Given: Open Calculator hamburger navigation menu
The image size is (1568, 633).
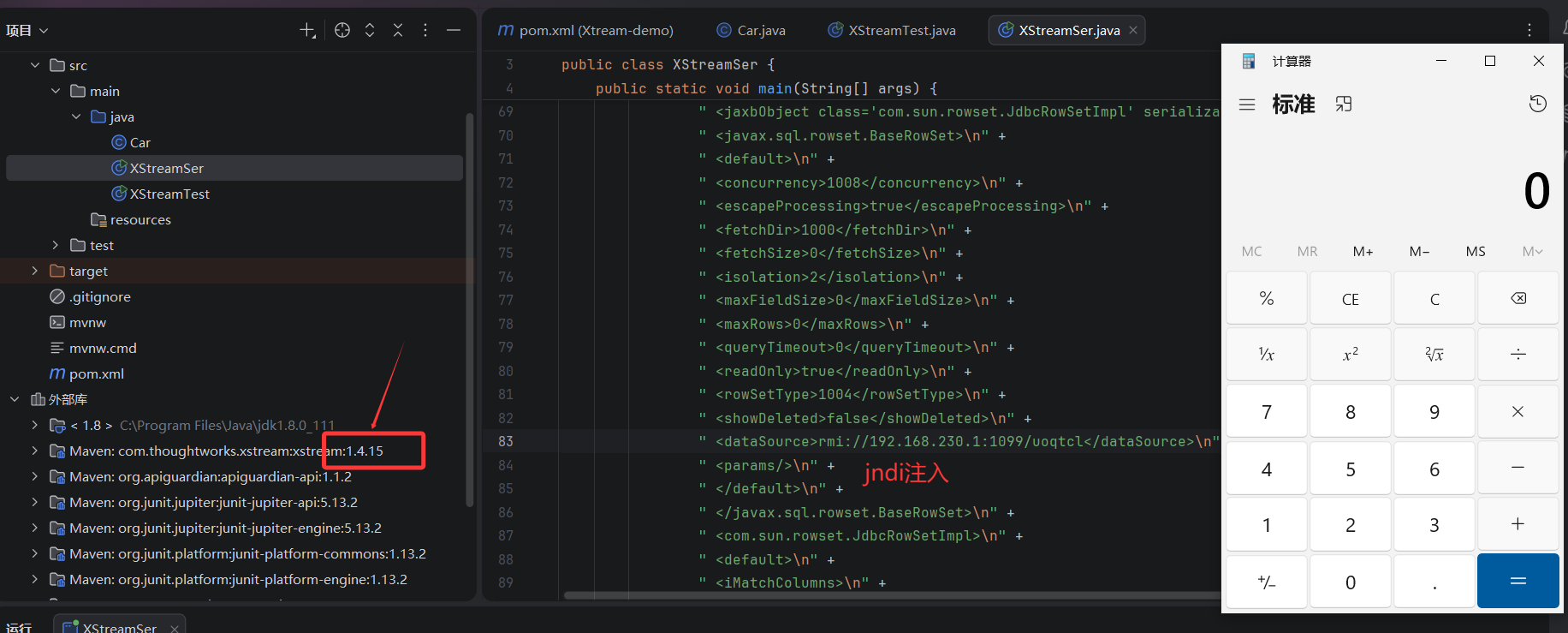Looking at the screenshot, I should click(x=1247, y=105).
